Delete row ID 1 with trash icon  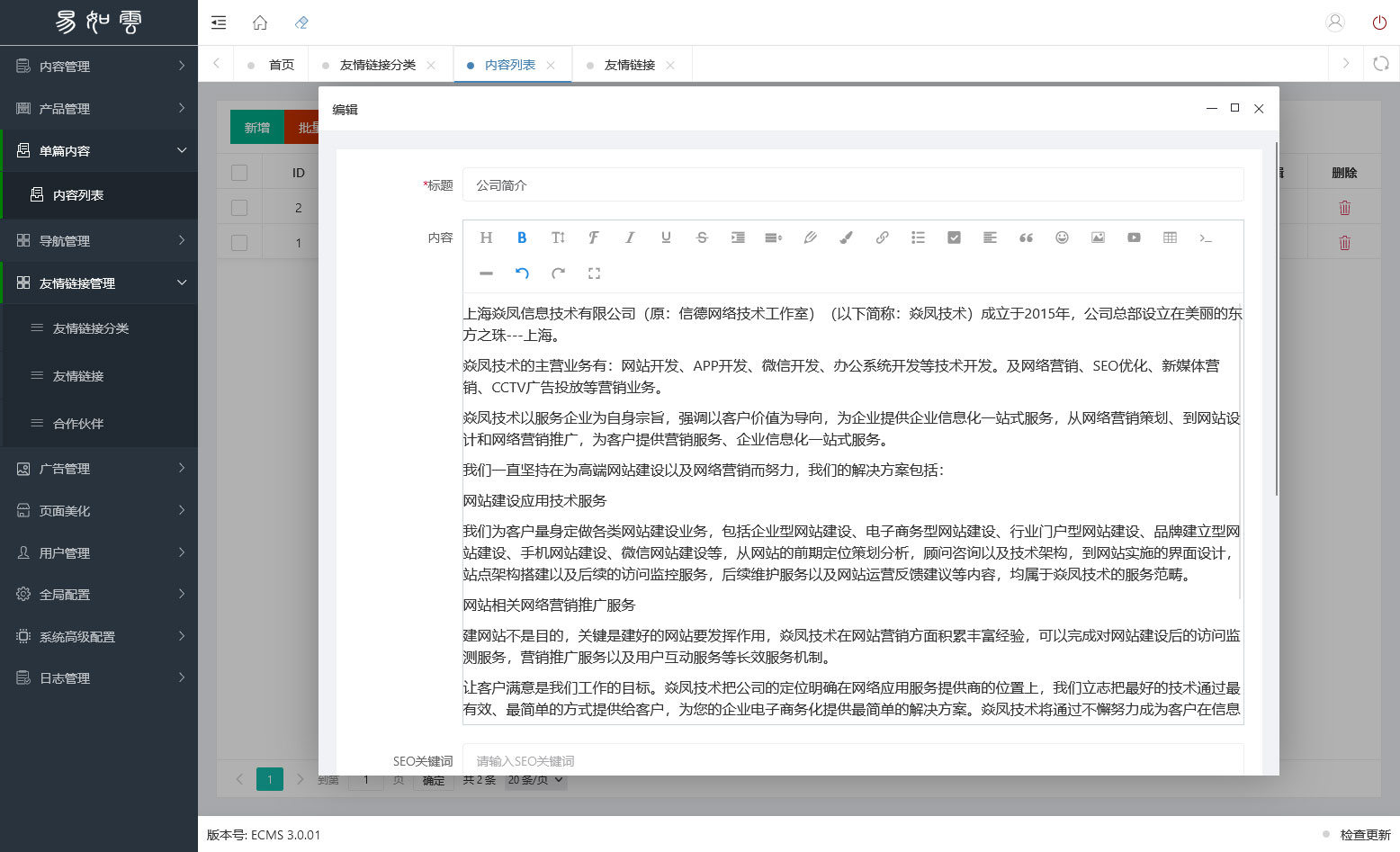1344,243
